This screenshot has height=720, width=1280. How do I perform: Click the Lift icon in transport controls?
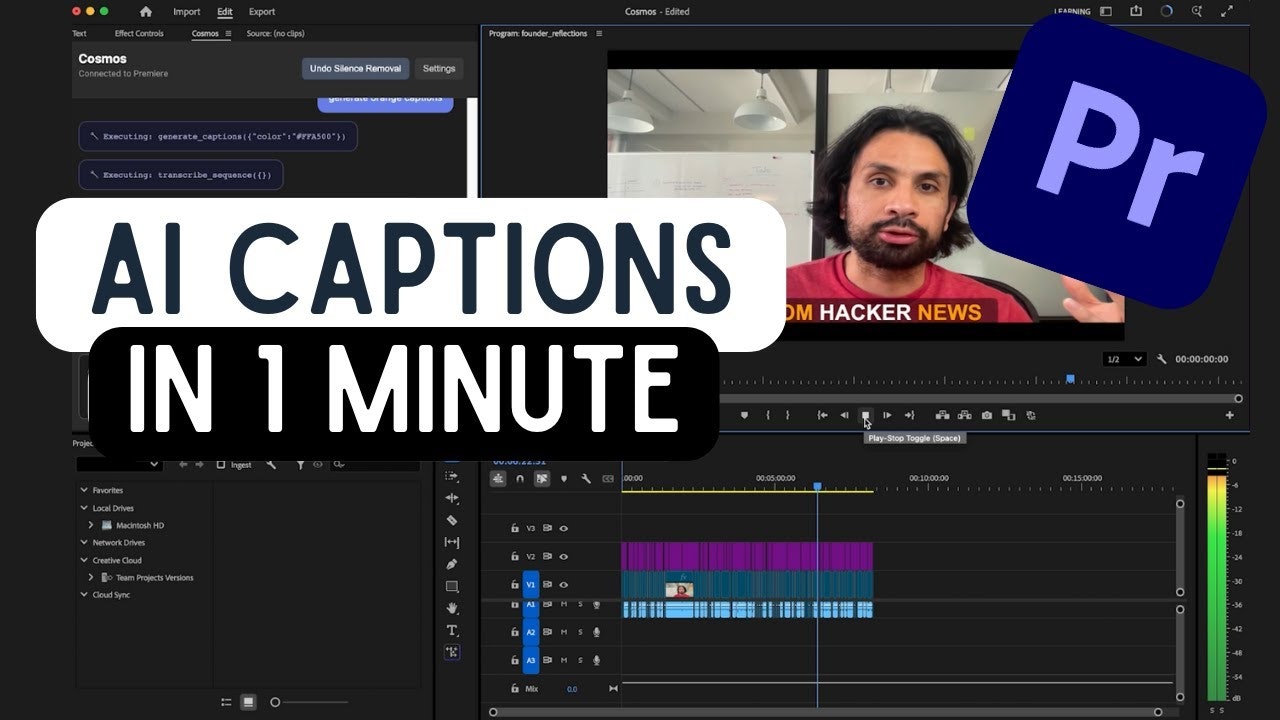tap(942, 415)
